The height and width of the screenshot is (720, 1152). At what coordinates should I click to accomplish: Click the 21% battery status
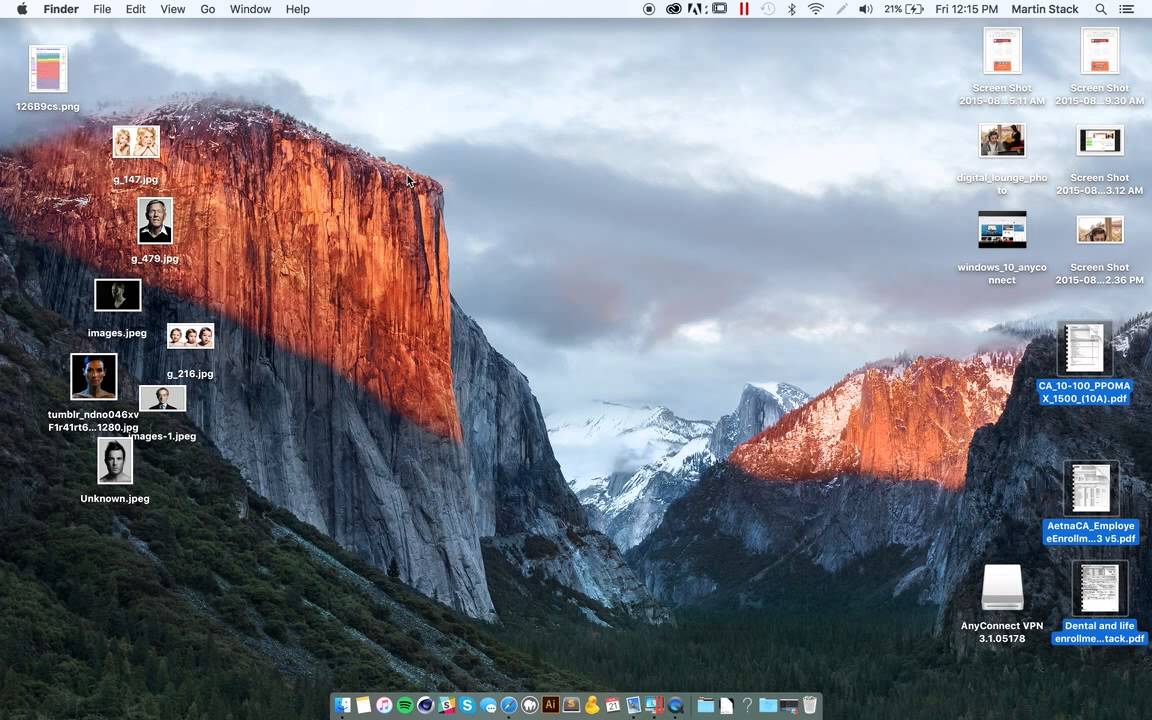point(904,9)
